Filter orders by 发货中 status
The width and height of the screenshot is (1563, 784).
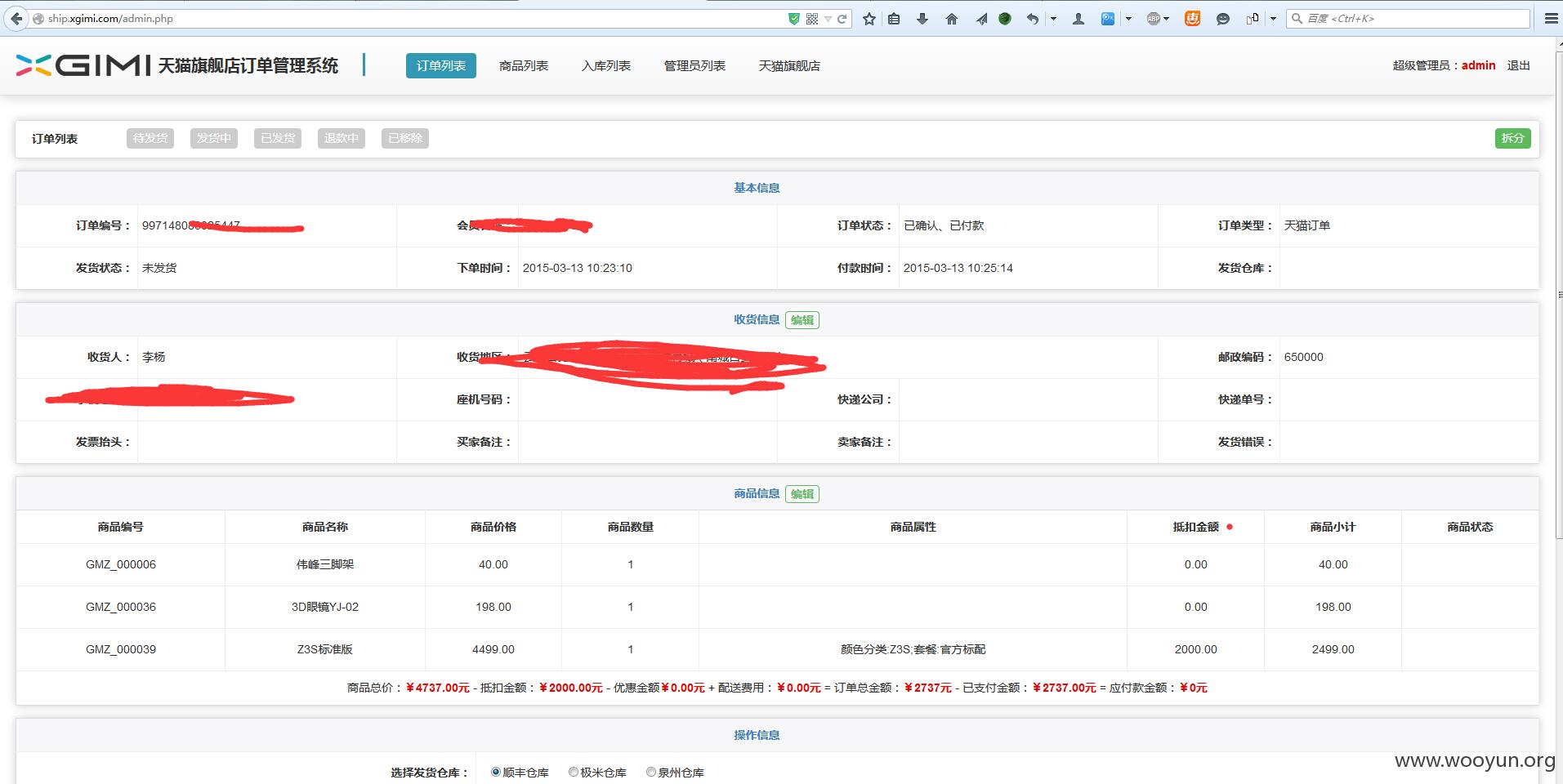click(214, 139)
